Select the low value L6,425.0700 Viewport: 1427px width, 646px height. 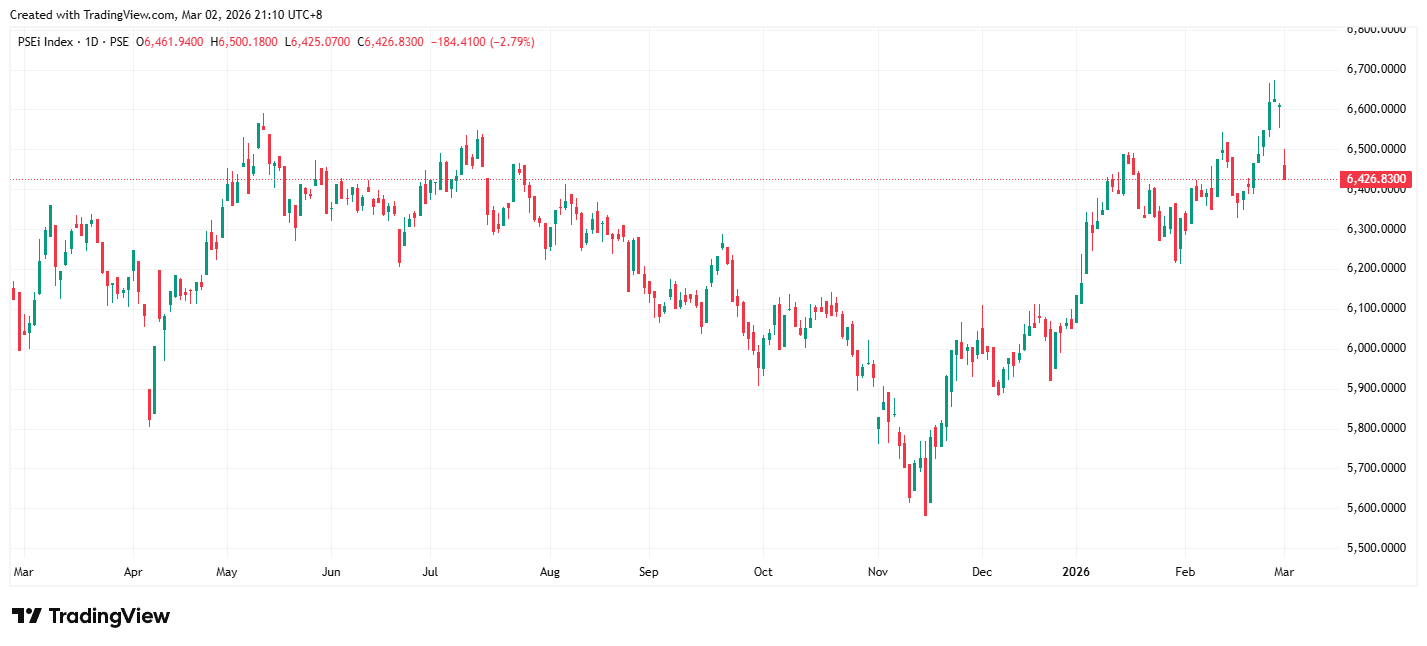[x=317, y=42]
